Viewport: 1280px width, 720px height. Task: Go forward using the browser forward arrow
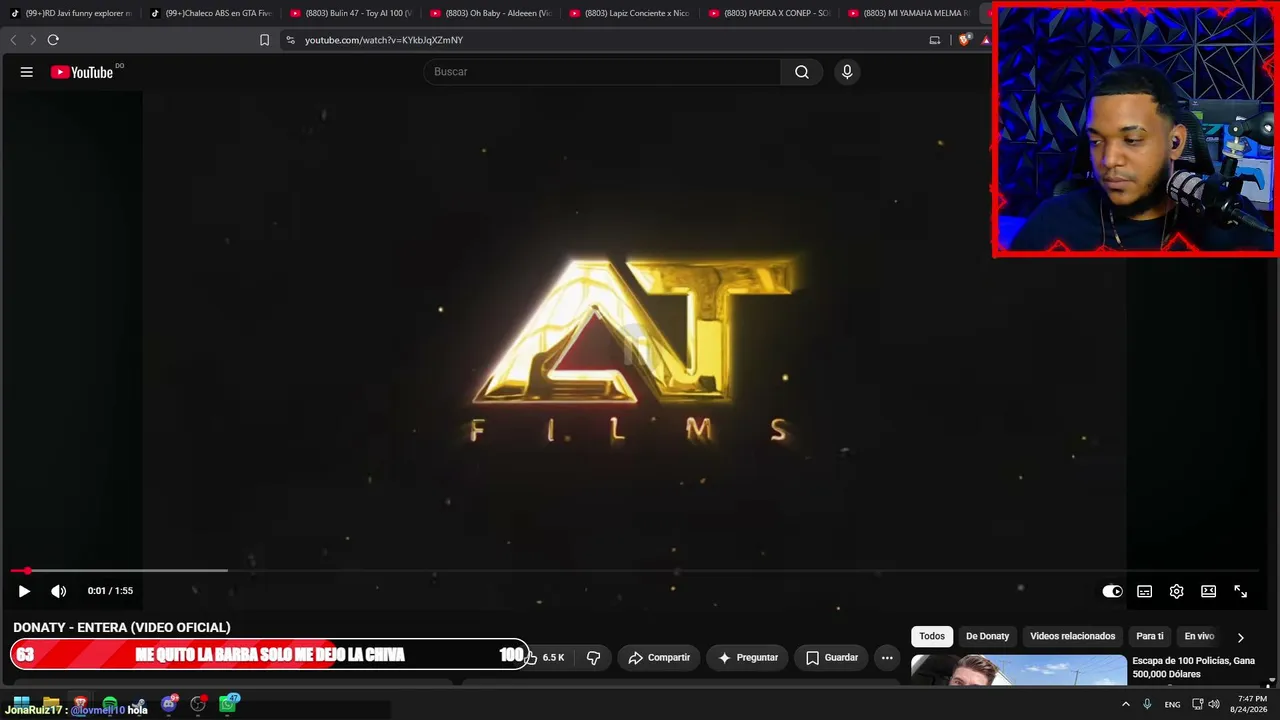click(33, 40)
